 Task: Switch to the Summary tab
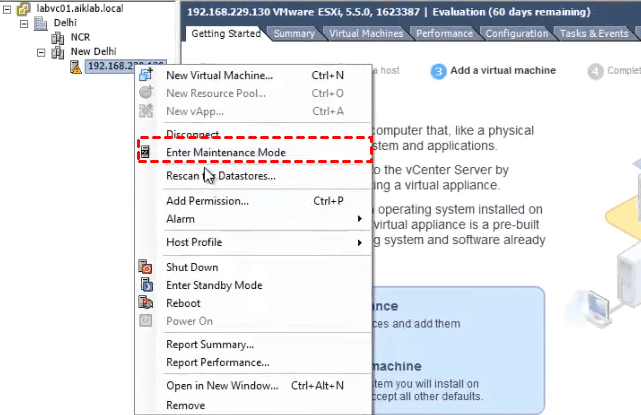coord(294,34)
